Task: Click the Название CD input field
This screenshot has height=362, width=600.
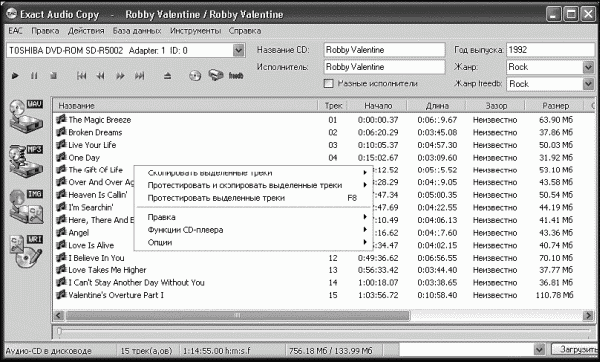Action: 384,50
